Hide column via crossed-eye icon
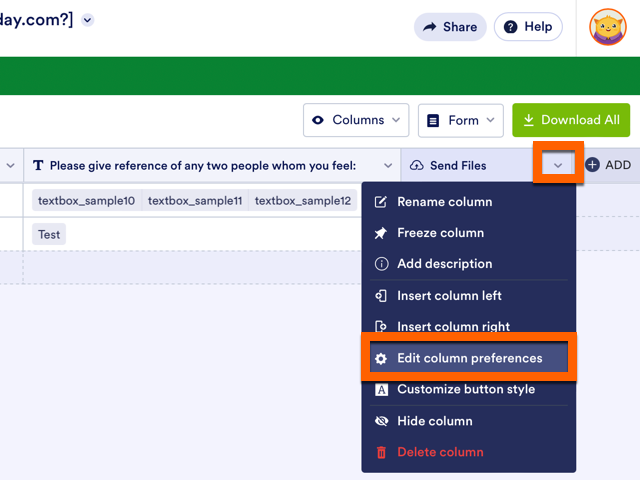Image resolution: width=640 pixels, height=480 pixels. (381, 421)
